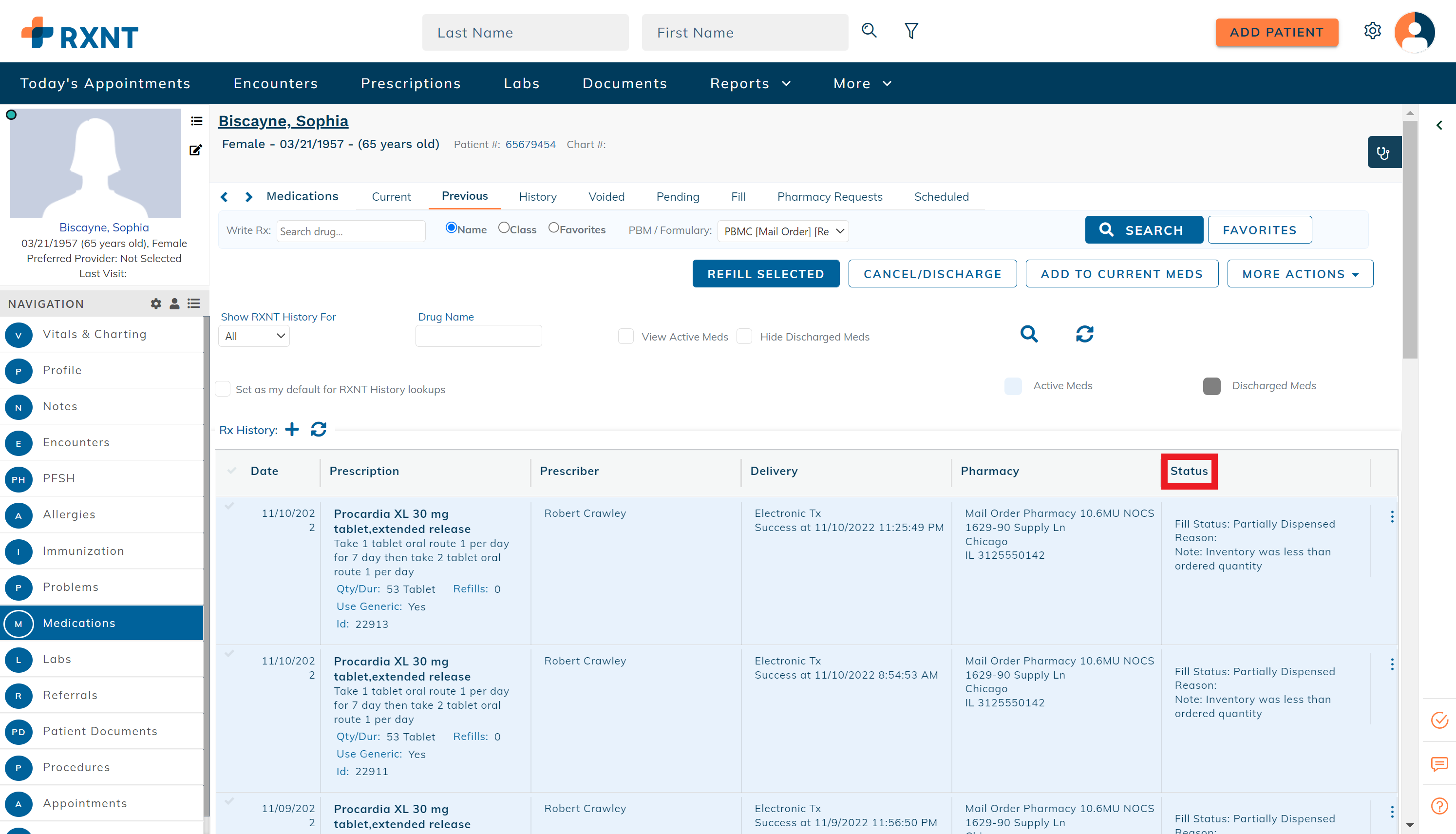Open Scheduled tab
Screen dimensions: 1456x834
coord(941,197)
